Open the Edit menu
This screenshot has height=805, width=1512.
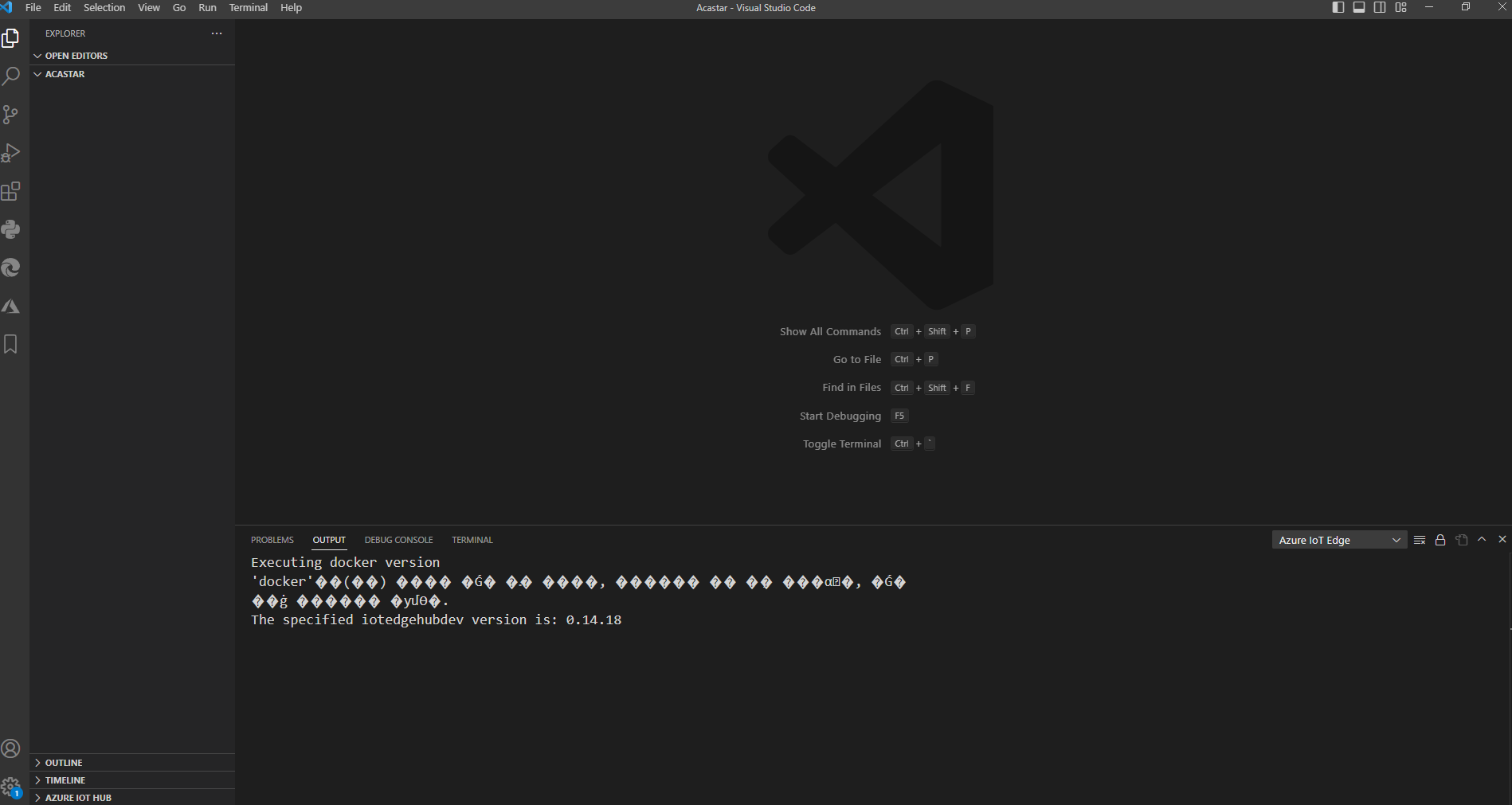(x=62, y=7)
